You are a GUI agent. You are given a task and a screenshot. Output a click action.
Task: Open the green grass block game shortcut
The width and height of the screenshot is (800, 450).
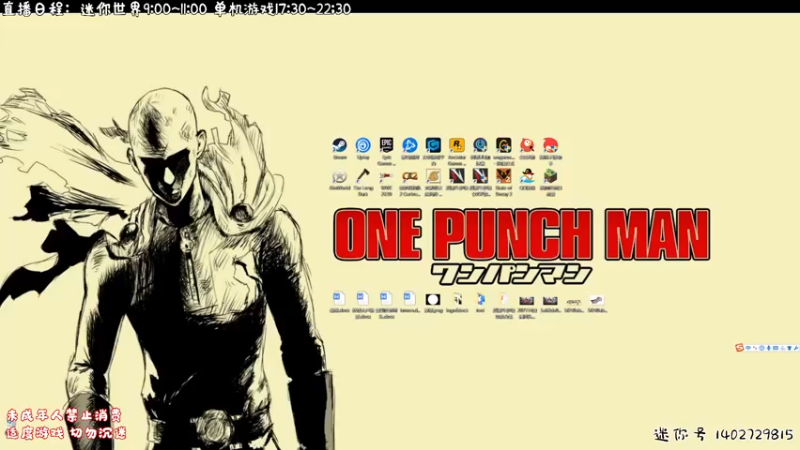[x=551, y=176]
